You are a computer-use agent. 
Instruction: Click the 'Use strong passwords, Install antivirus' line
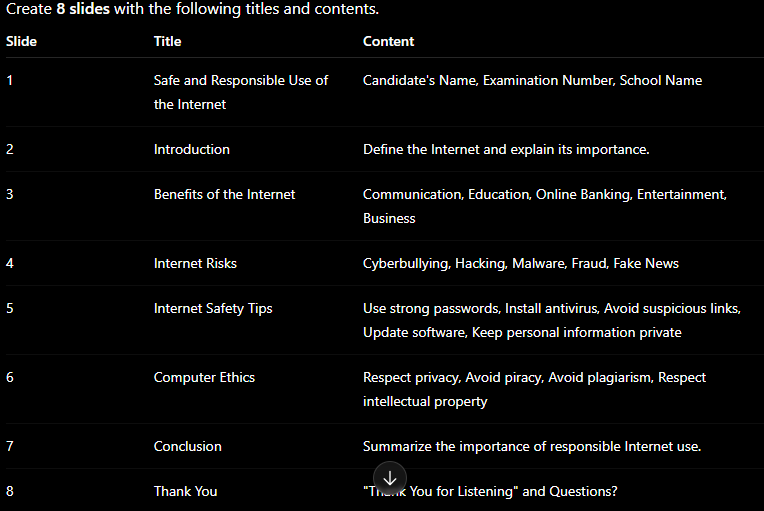pyautogui.click(x=480, y=308)
